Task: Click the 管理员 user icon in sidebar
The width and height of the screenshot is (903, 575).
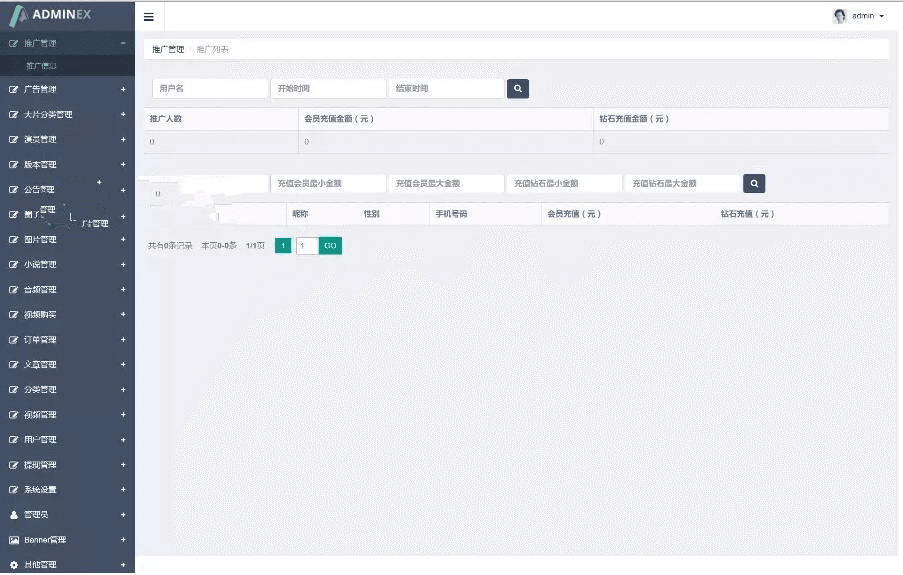Action: coord(14,515)
